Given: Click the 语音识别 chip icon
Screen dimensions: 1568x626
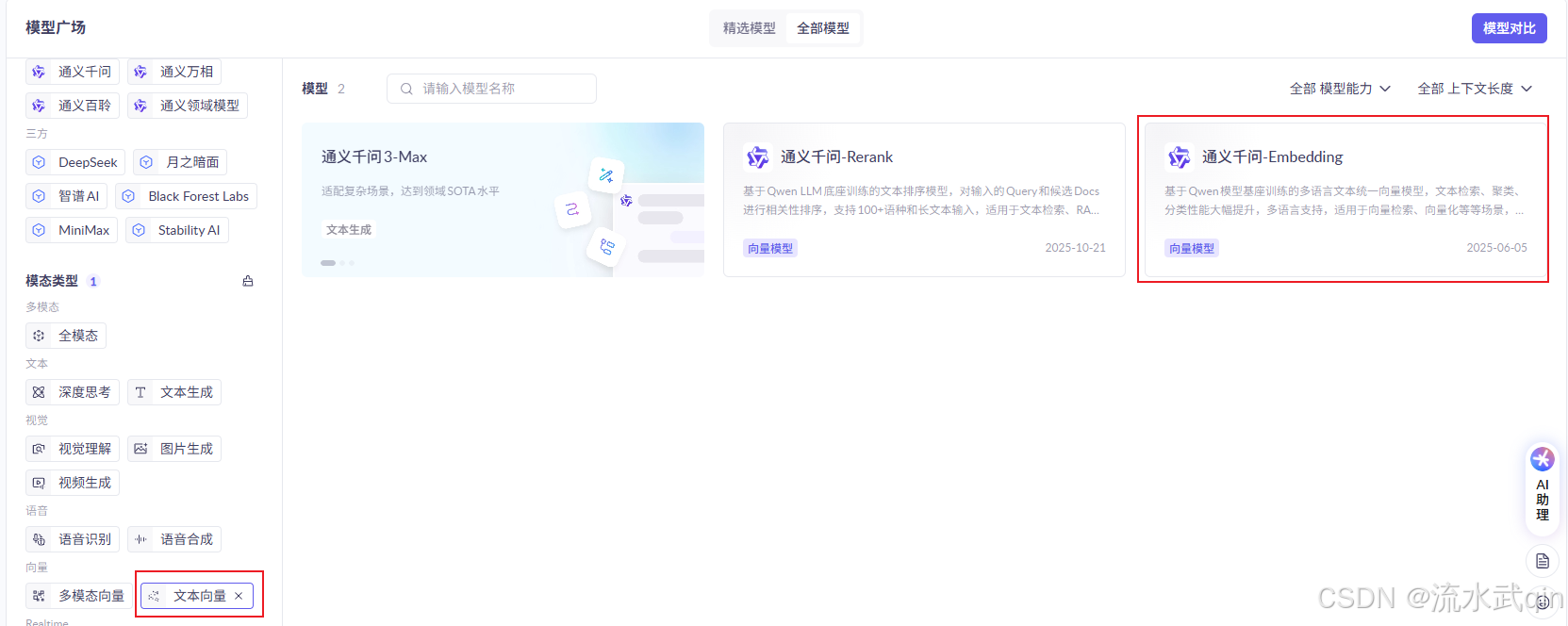Looking at the screenshot, I should [39, 539].
